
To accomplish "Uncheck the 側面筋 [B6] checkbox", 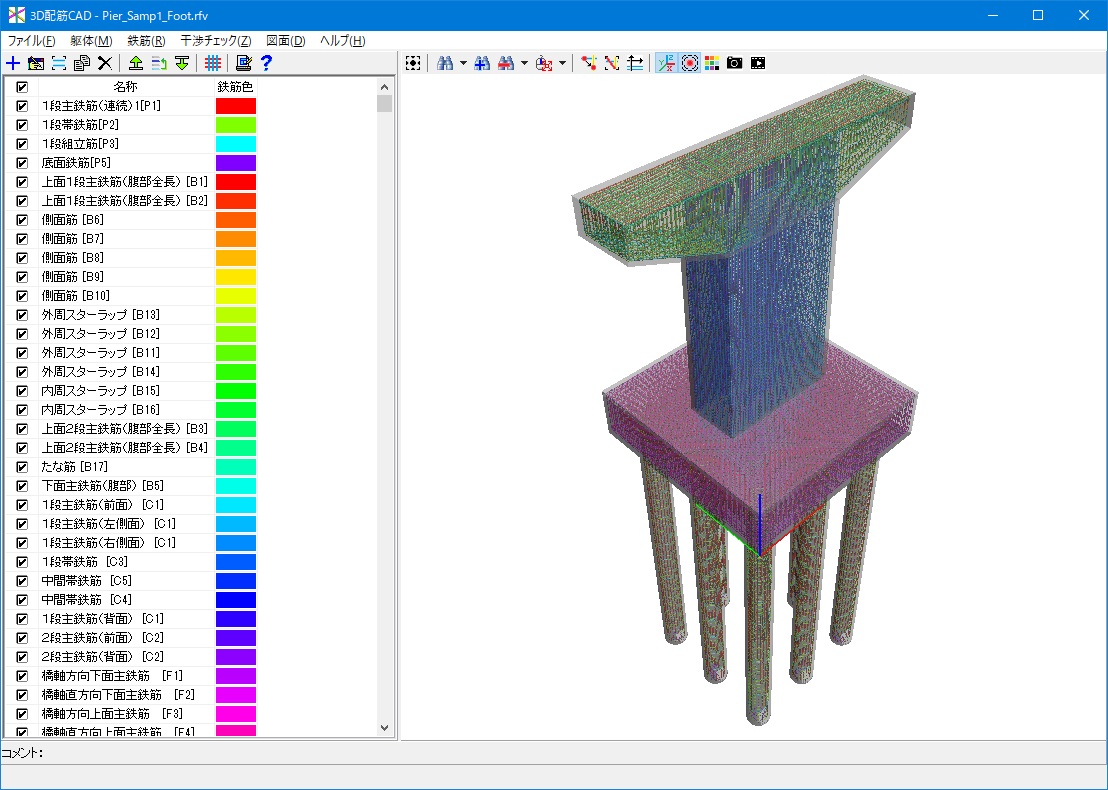I will pos(22,220).
